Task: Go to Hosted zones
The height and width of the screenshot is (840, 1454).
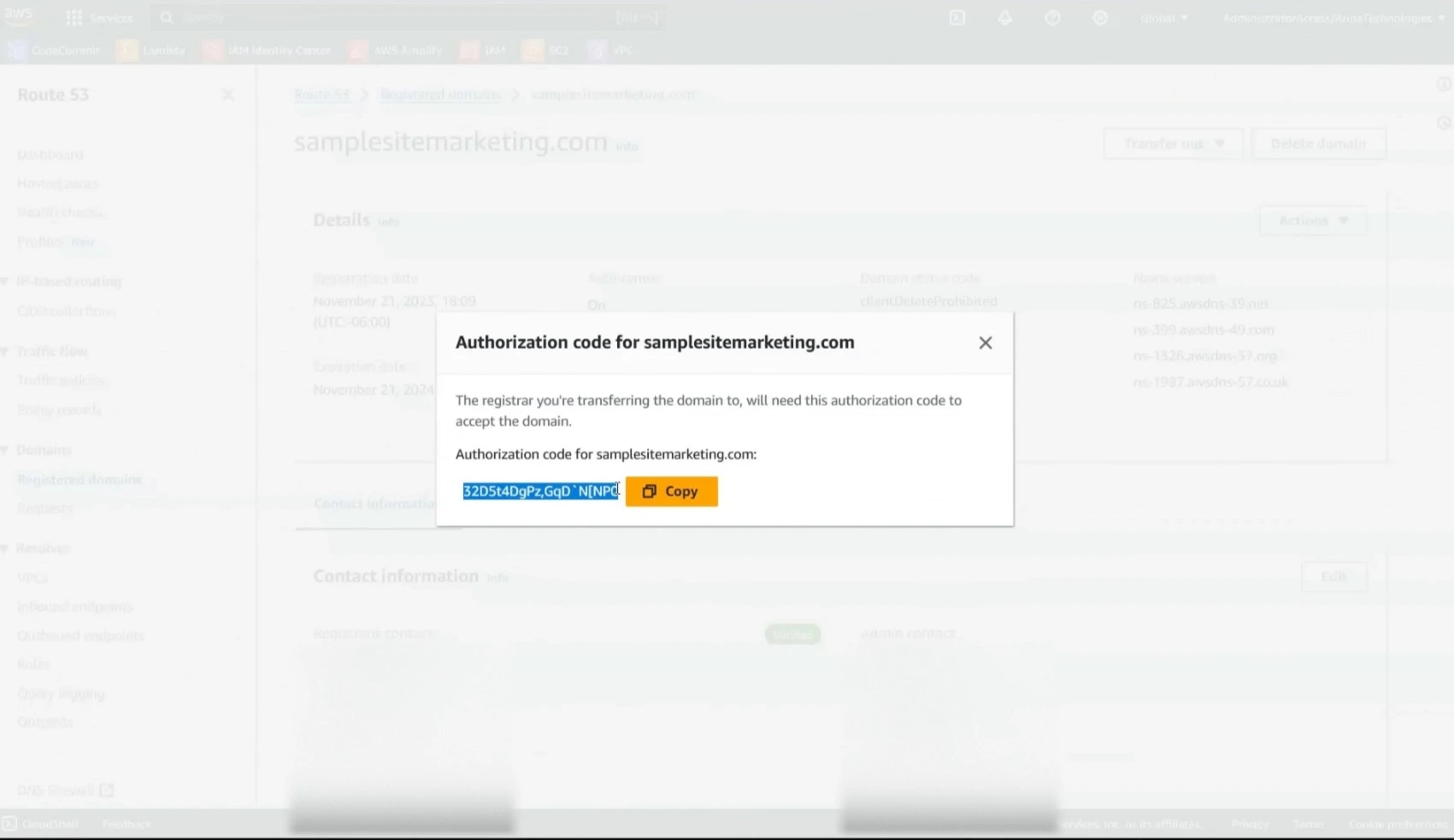Action: [57, 183]
